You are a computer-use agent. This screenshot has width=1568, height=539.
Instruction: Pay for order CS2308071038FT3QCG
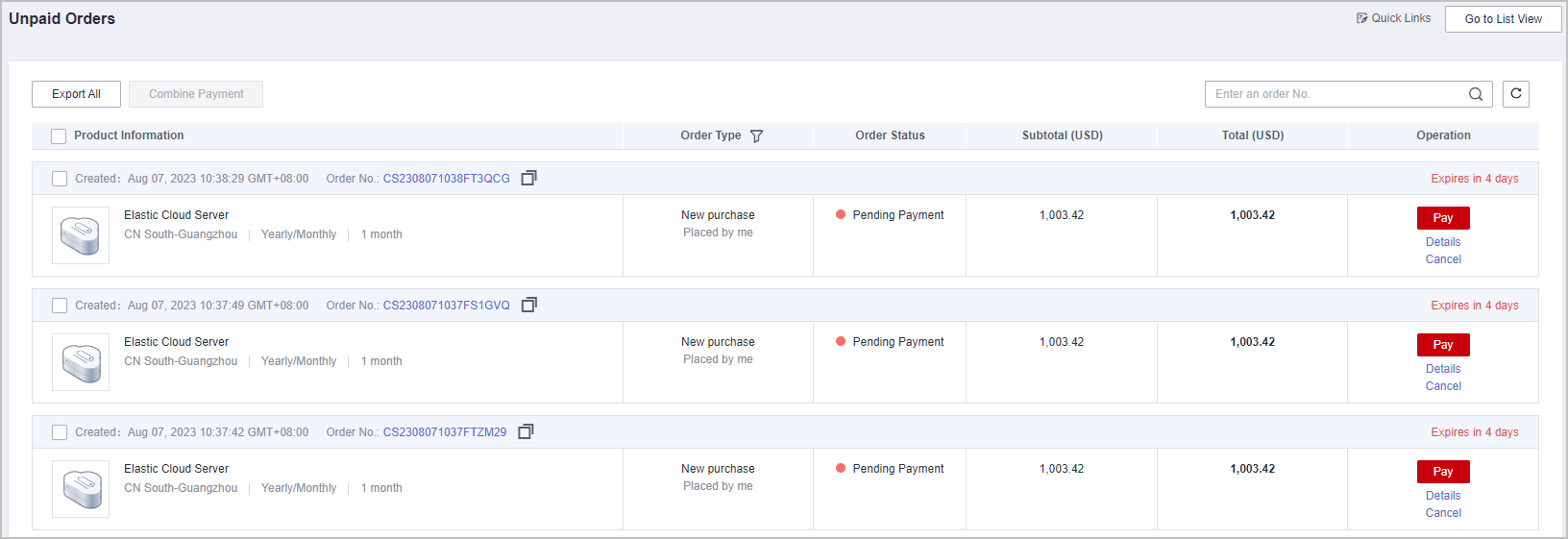[1442, 218]
